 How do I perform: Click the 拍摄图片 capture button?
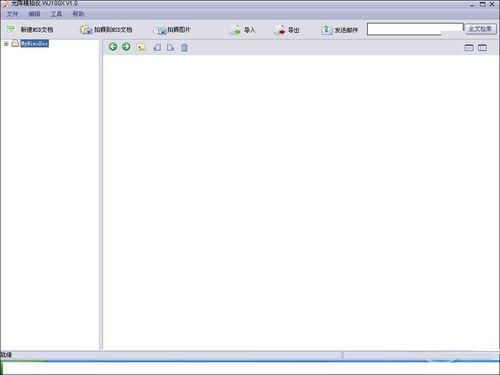coord(173,30)
